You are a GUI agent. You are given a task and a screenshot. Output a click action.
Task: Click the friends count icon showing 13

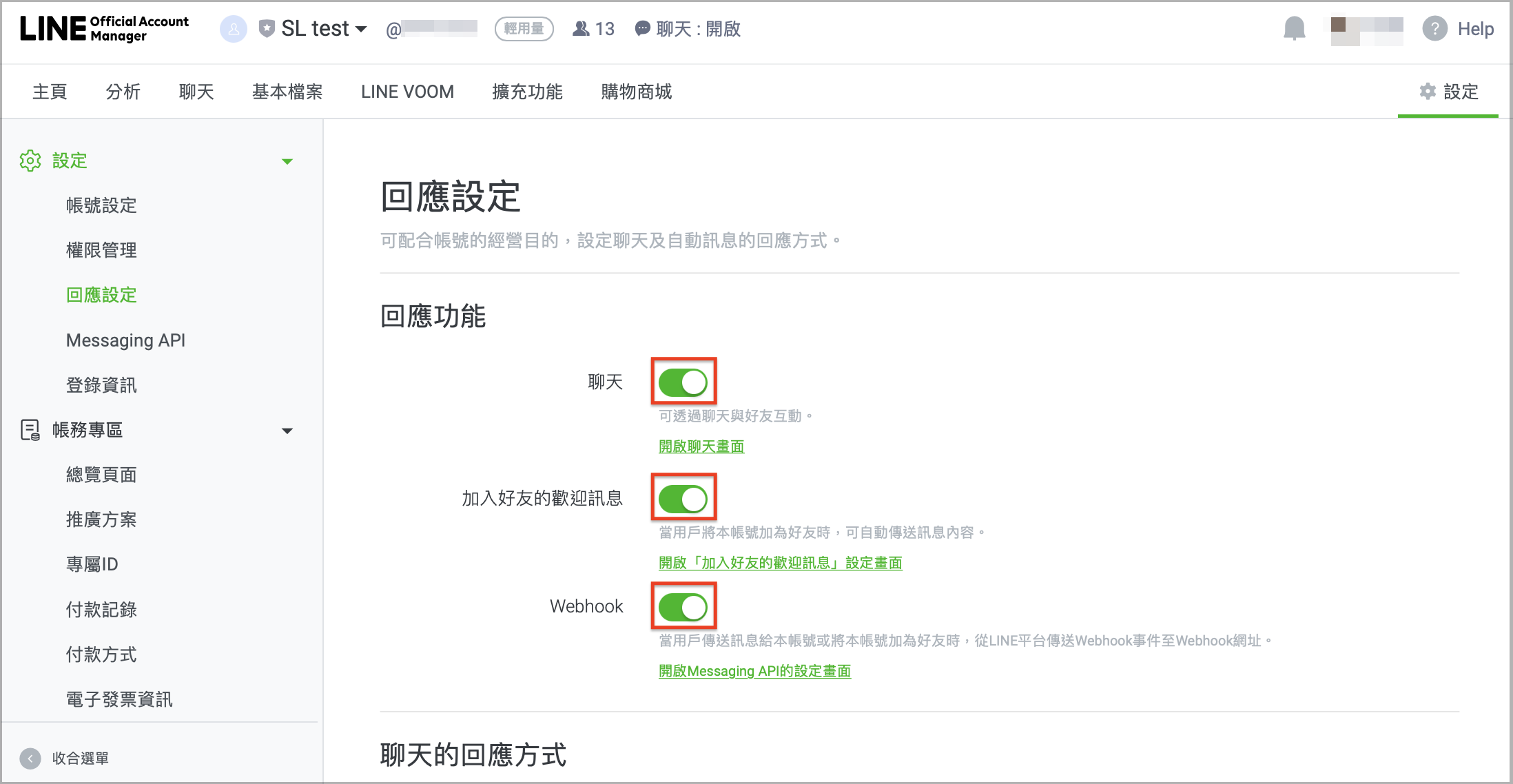pyautogui.click(x=581, y=29)
